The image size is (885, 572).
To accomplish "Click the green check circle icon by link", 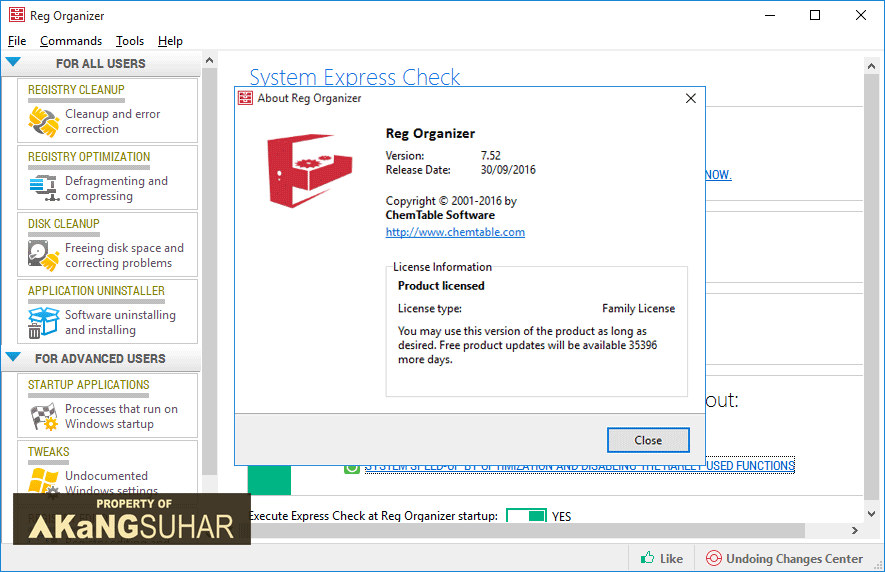I will pos(352,468).
